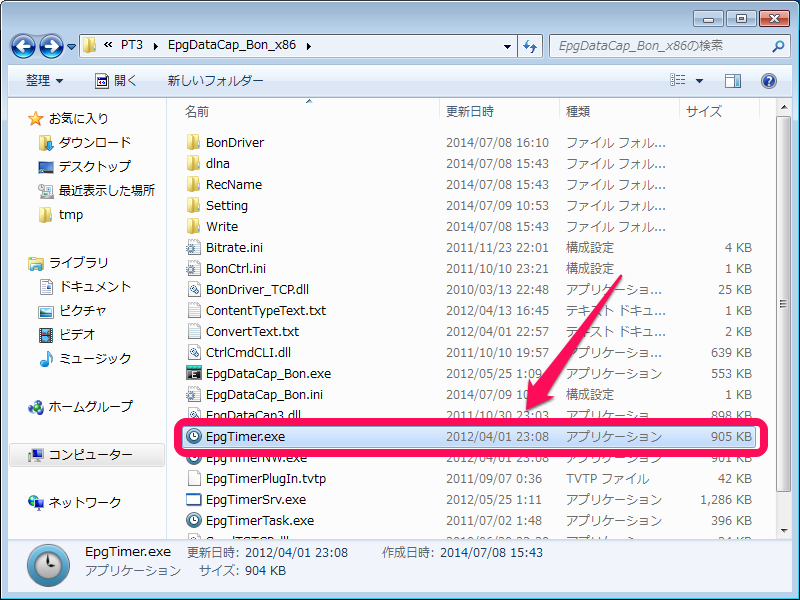Image resolution: width=800 pixels, height=600 pixels.
Task: Open the address bar history dropdown
Action: tap(507, 46)
